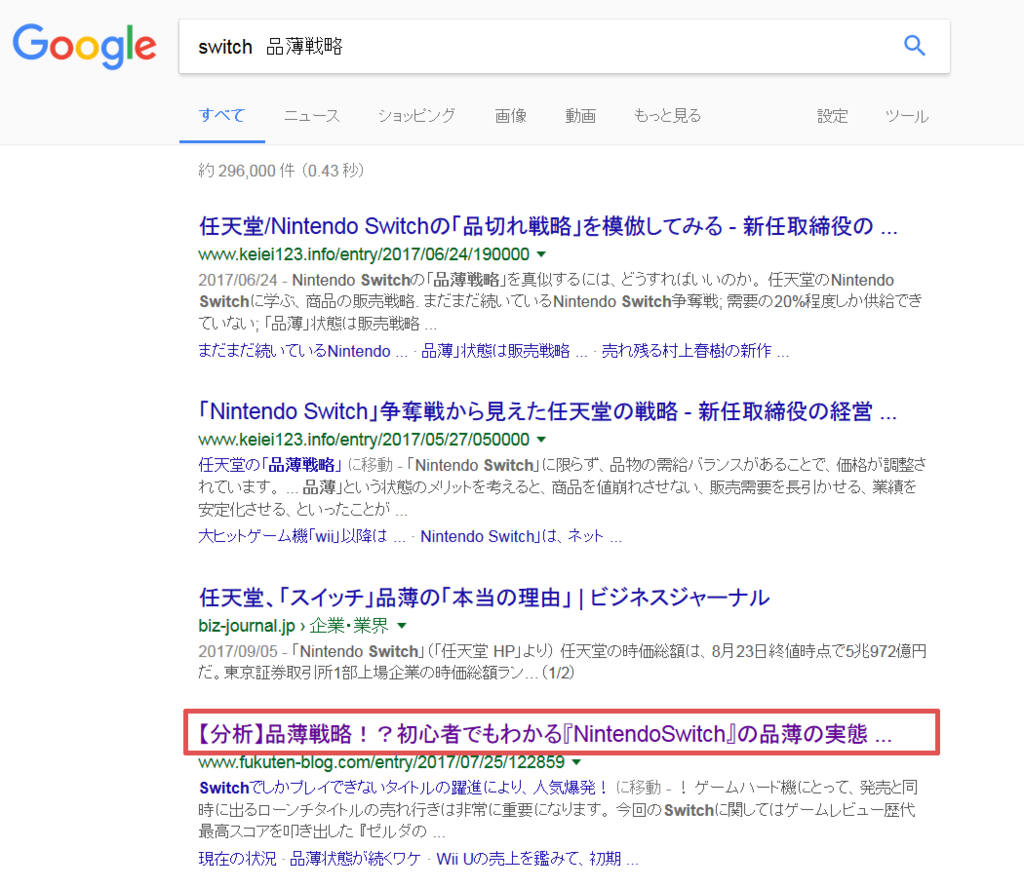Expand the dropdown arrow next to keiei123.info/2017/06/24 URL
Screen dimensions: 1024x889
[x=541, y=254]
